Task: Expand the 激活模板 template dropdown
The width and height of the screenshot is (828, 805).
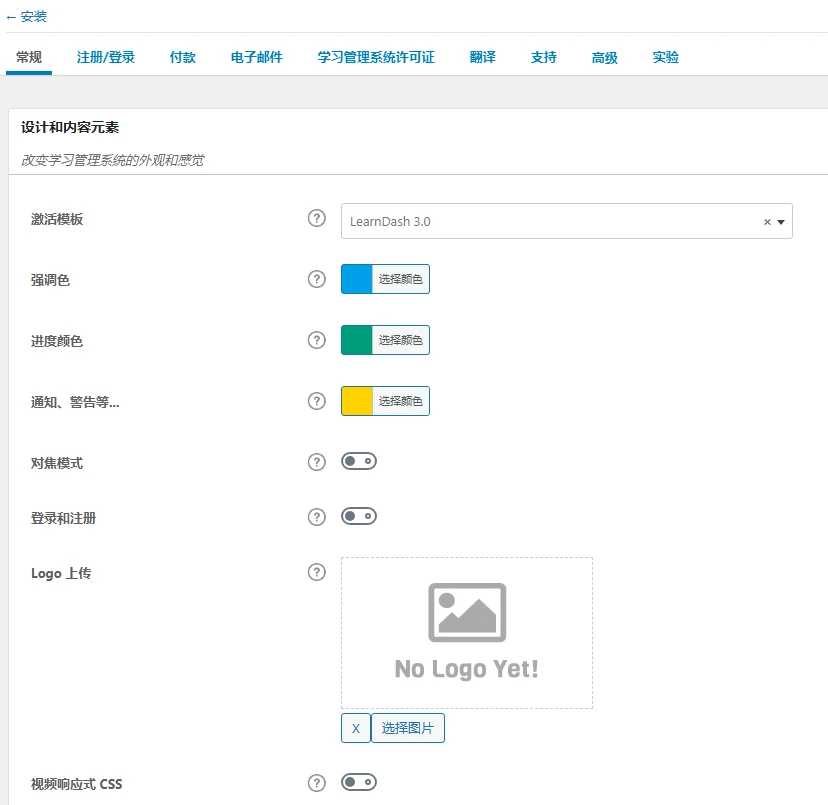Action: coord(780,221)
